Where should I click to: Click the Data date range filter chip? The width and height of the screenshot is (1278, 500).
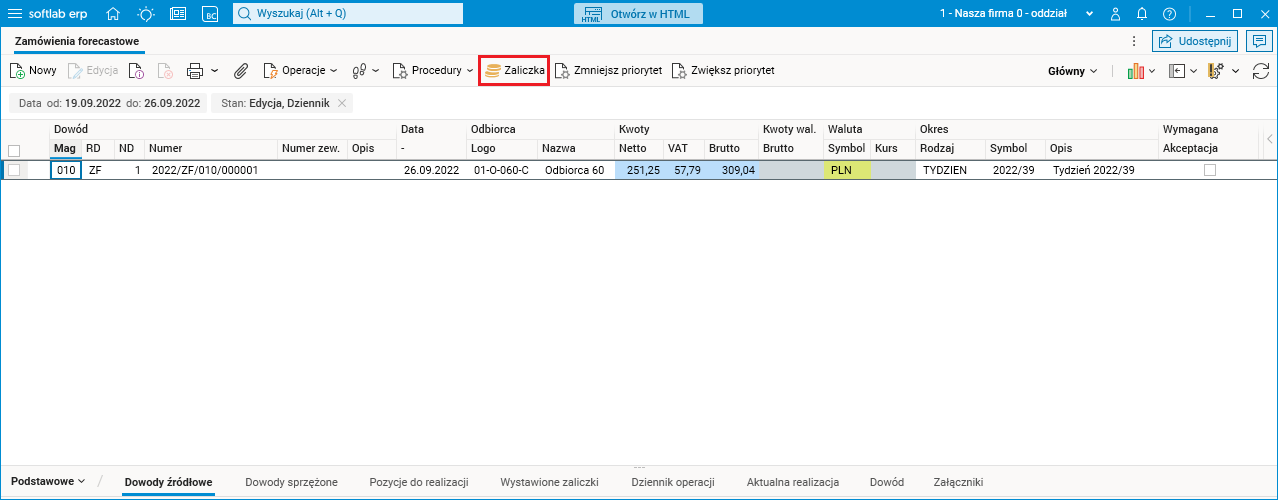click(109, 103)
